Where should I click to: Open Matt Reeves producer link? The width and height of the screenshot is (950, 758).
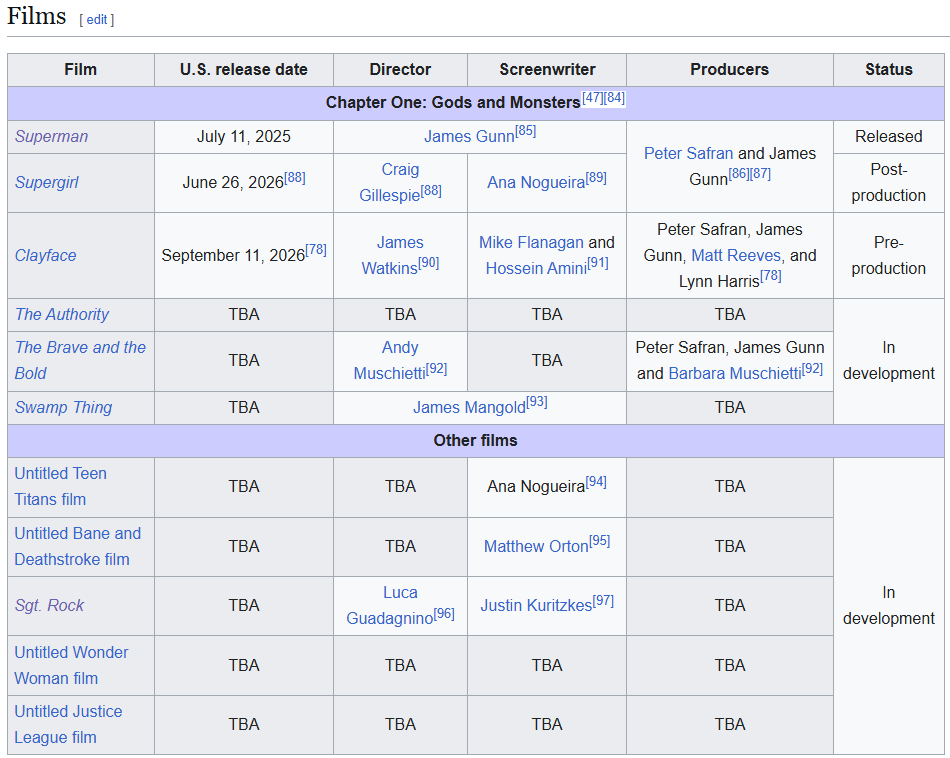pyautogui.click(x=736, y=255)
